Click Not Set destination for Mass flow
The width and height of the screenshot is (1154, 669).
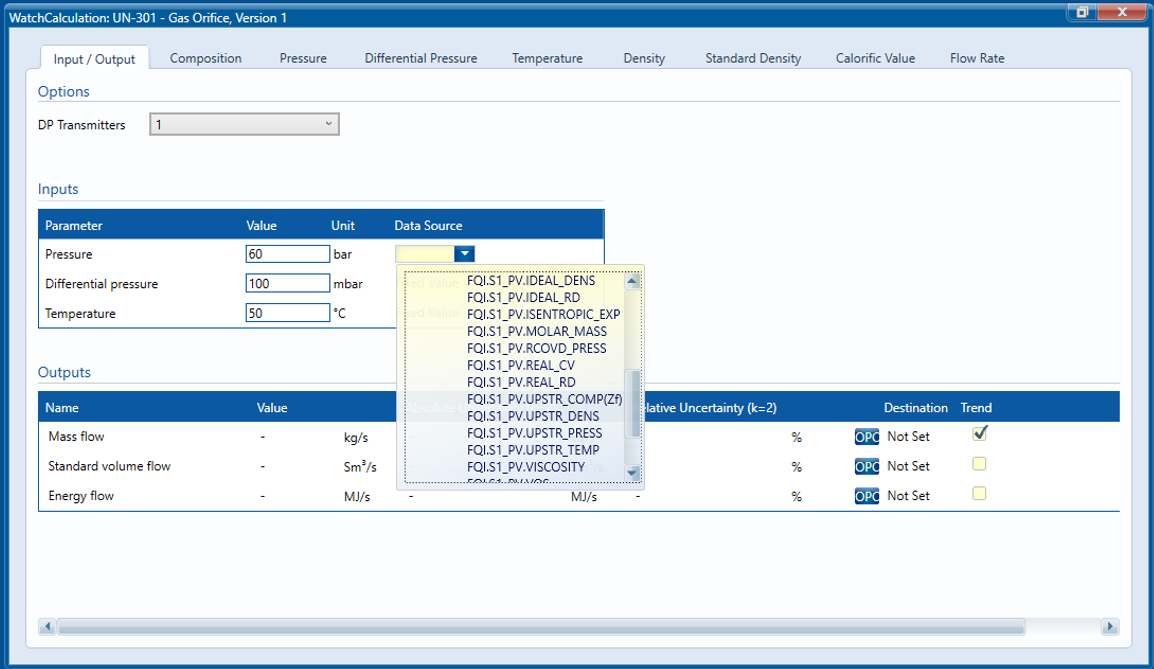(908, 436)
